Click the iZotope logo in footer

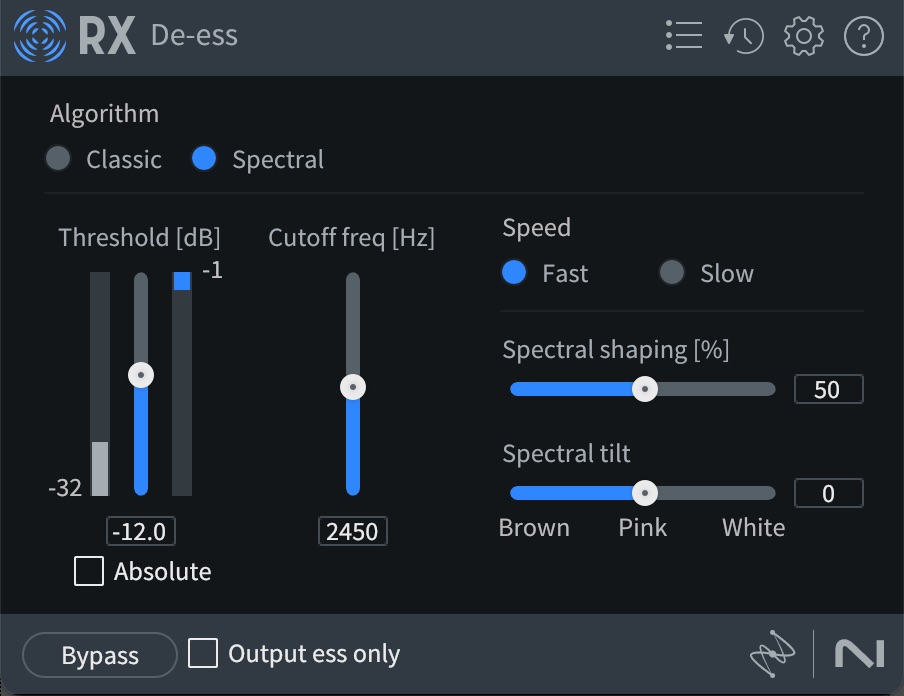(773, 654)
